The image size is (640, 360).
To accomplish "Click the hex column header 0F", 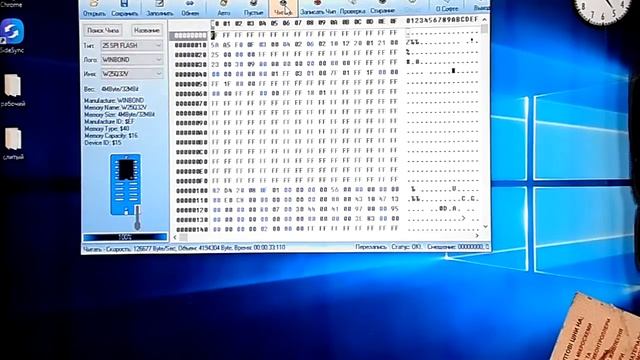I will coord(393,22).
